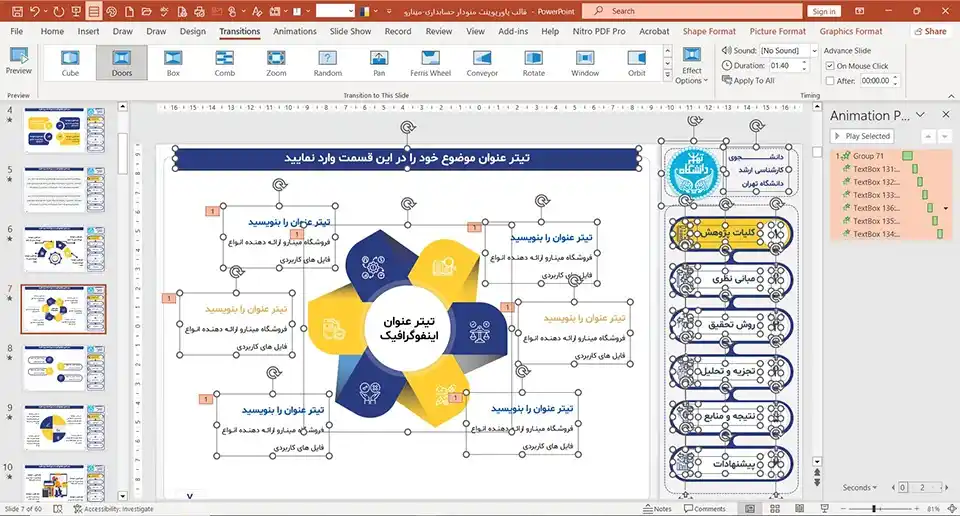The width and height of the screenshot is (960, 516).
Task: Open Animation Pane options chevron
Action: pyautogui.click(x=920, y=115)
